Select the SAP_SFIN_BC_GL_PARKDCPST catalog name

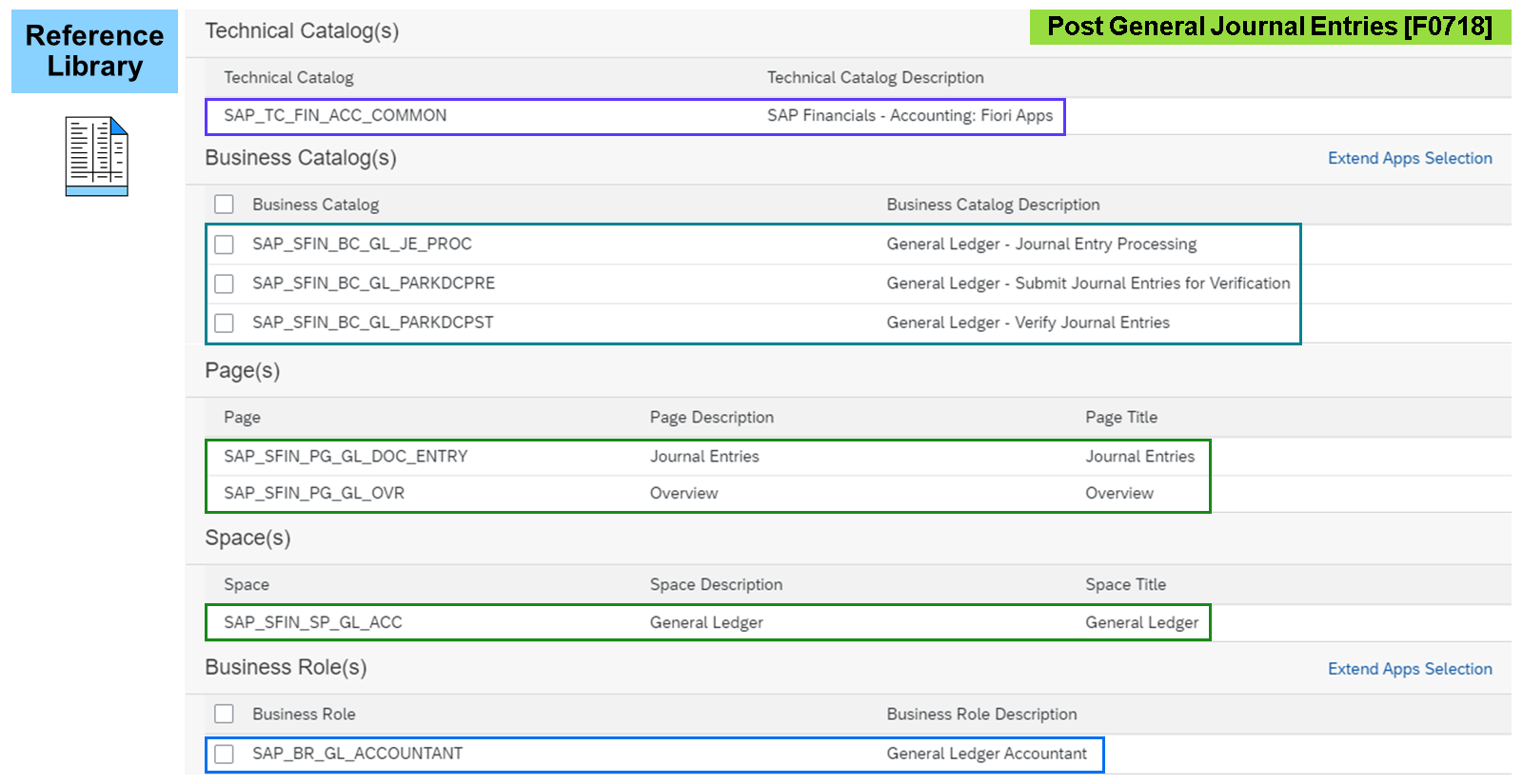(x=372, y=323)
